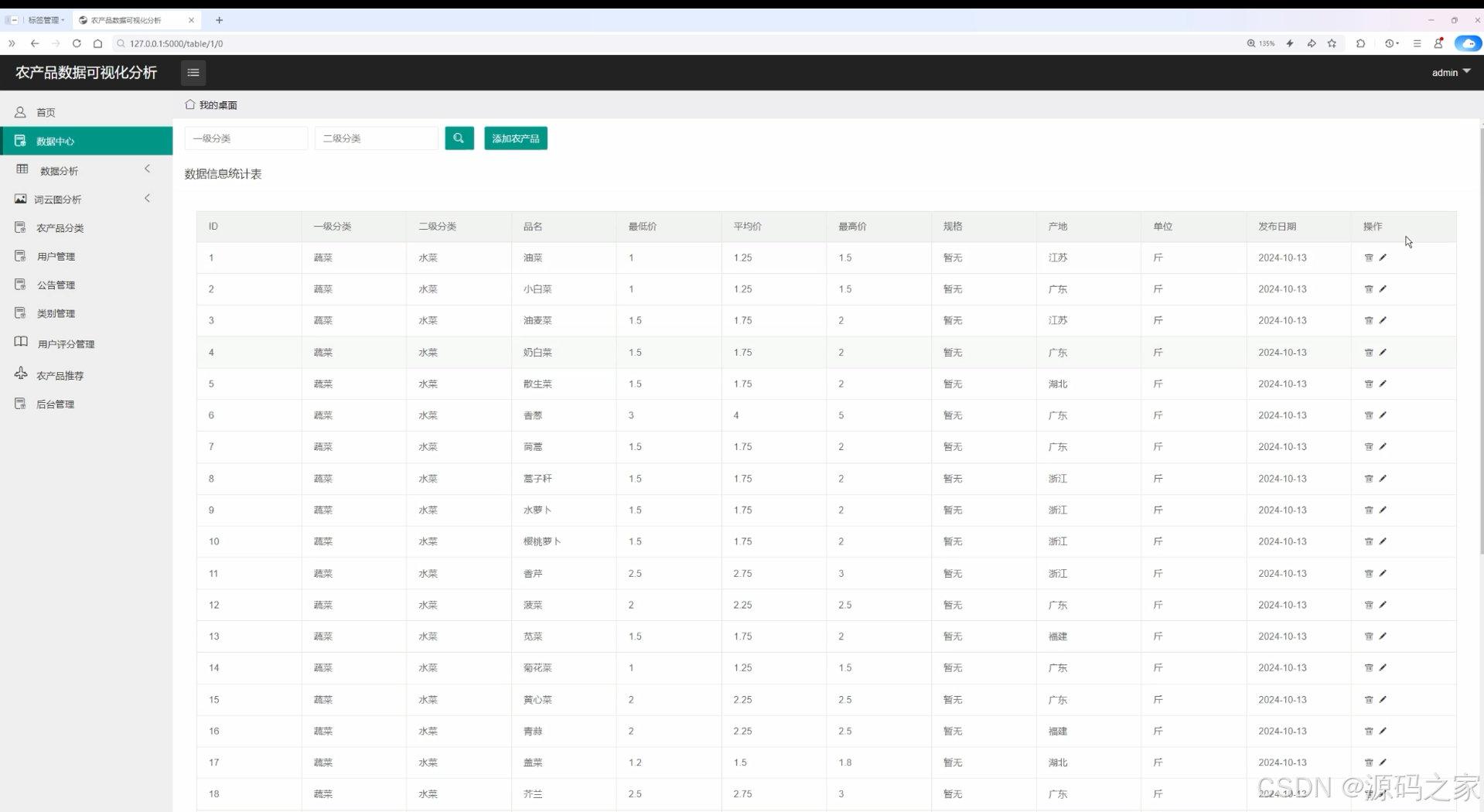Edit row 16 青蒜 with pencil icon

1383,731
